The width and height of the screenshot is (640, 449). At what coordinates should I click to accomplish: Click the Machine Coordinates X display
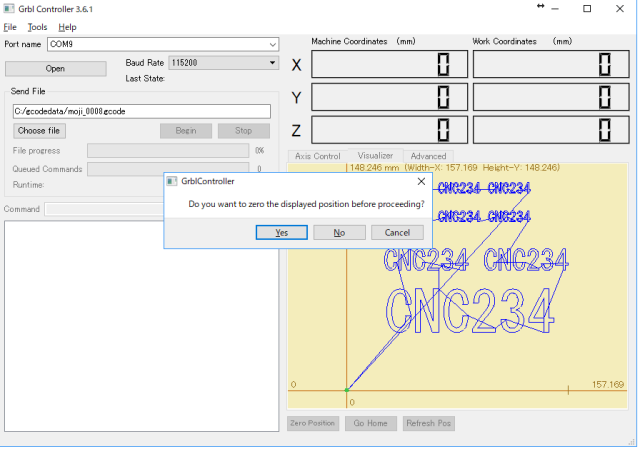[389, 64]
